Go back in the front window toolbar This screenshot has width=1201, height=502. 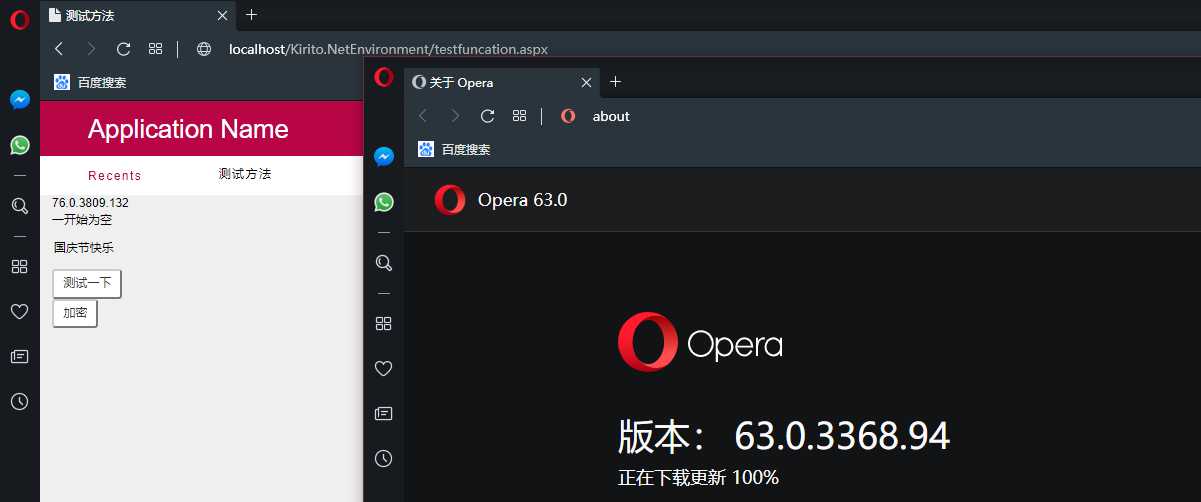pos(423,116)
